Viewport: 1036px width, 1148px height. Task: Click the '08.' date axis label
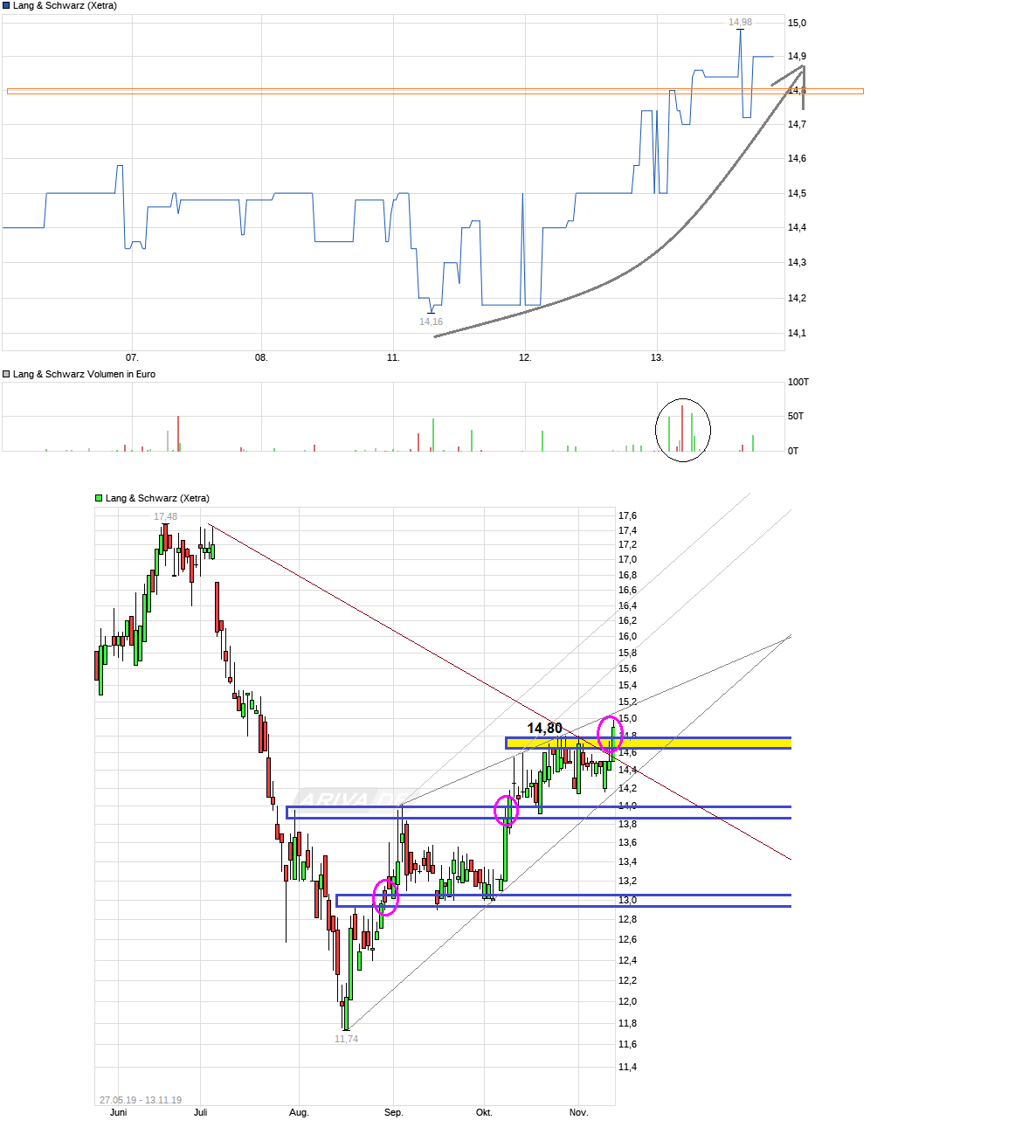[261, 357]
